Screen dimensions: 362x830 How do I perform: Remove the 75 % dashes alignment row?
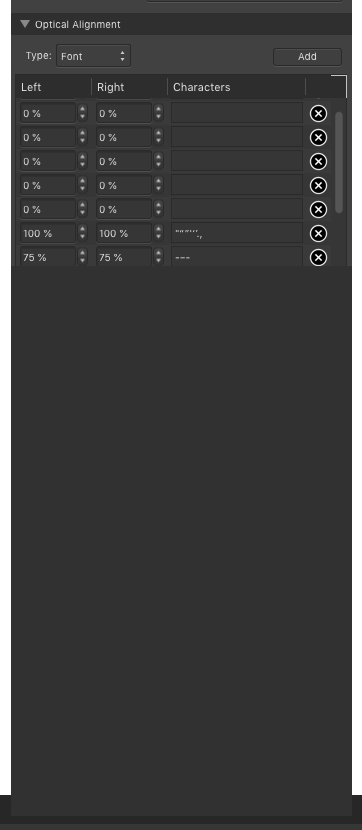318,257
